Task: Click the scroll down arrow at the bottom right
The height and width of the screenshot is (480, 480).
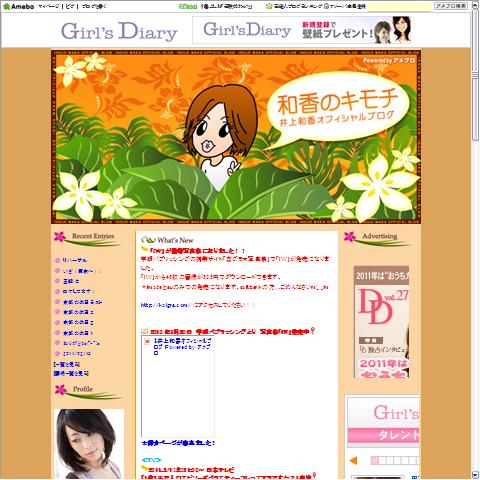Action: [x=475, y=475]
